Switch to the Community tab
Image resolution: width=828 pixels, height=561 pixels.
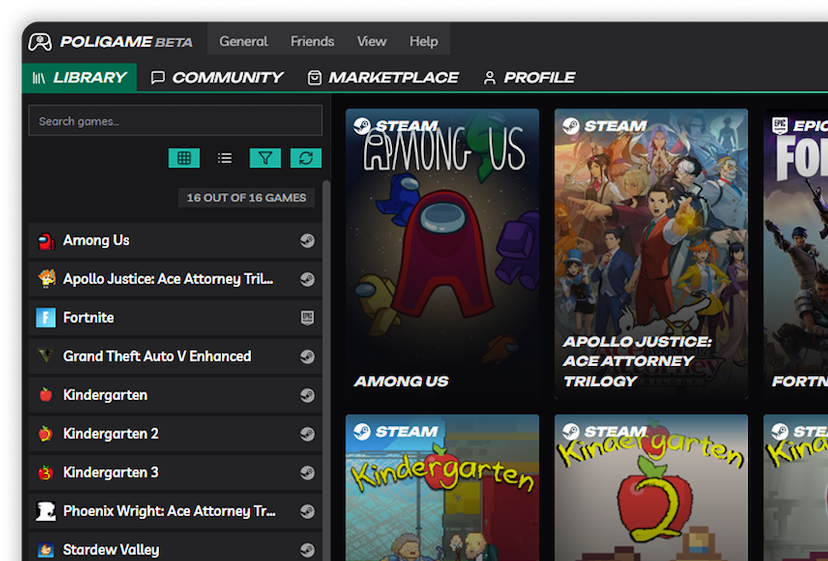pyautogui.click(x=217, y=78)
